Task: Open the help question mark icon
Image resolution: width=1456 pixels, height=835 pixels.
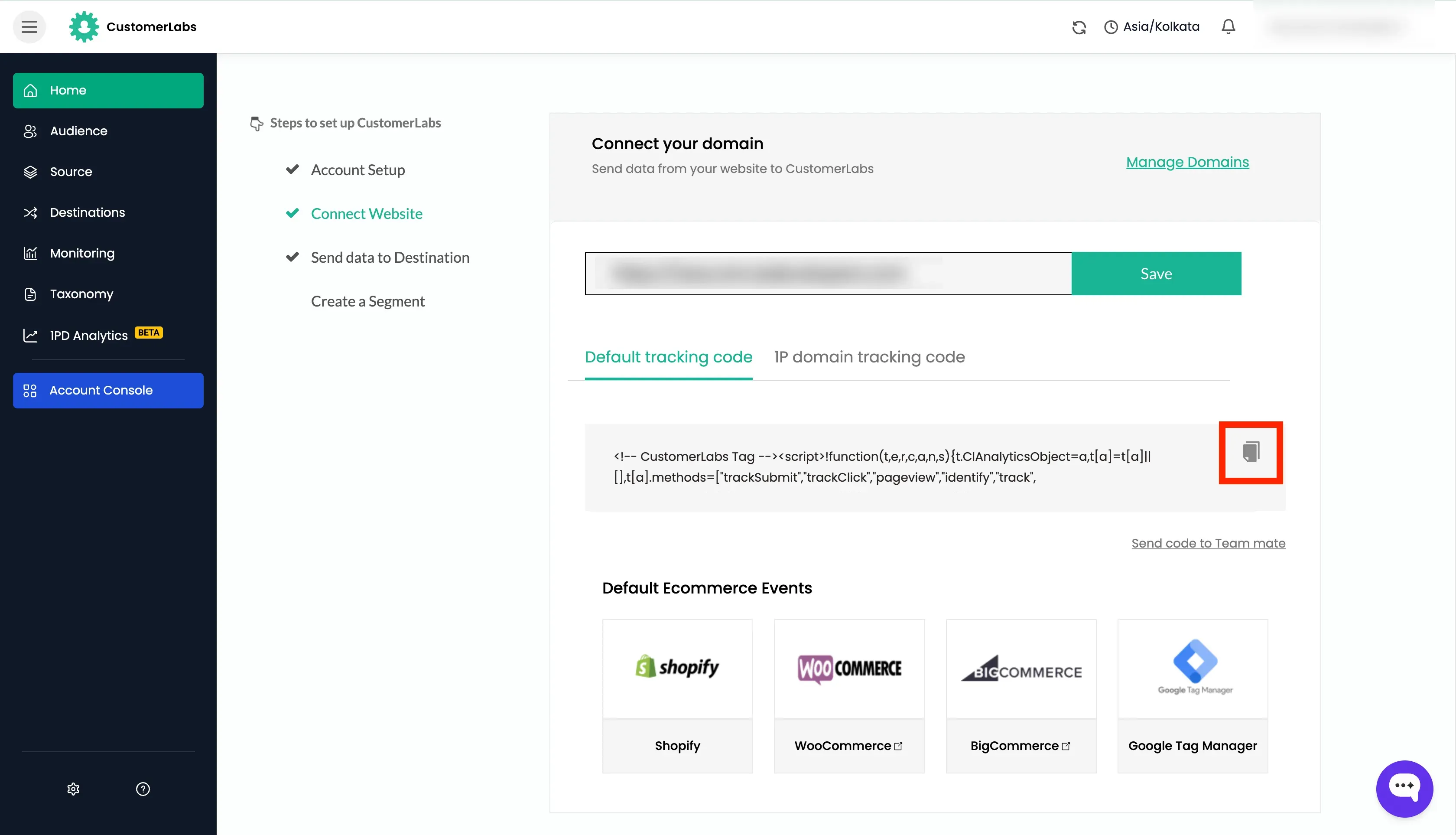Action: pyautogui.click(x=143, y=789)
